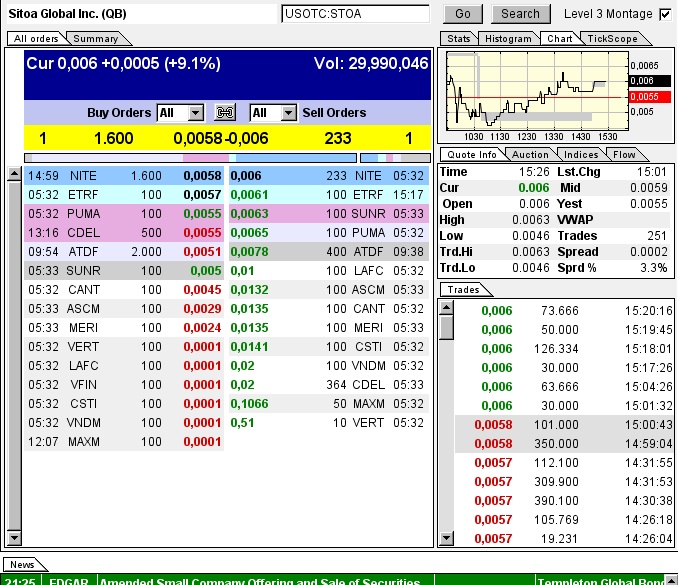This screenshot has width=678, height=585.
Task: Click the trade of 19.231 at 14:26:04
Action: point(564,539)
